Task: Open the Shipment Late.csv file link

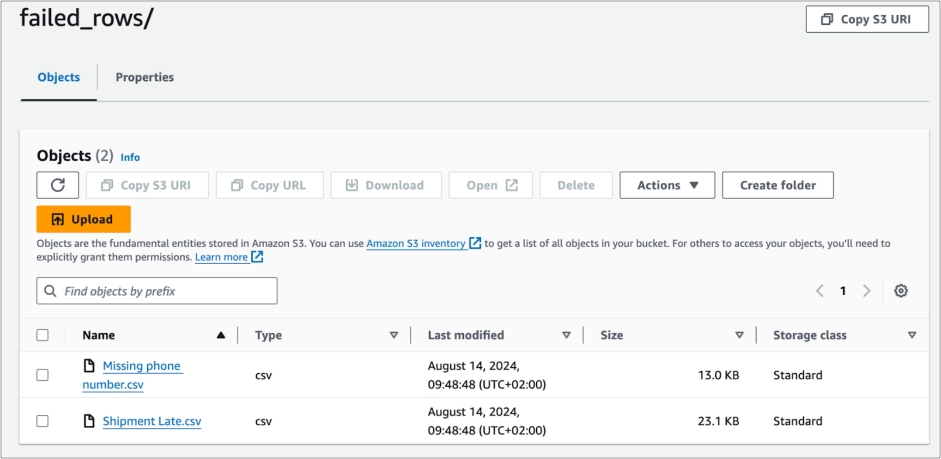Action: 151,421
